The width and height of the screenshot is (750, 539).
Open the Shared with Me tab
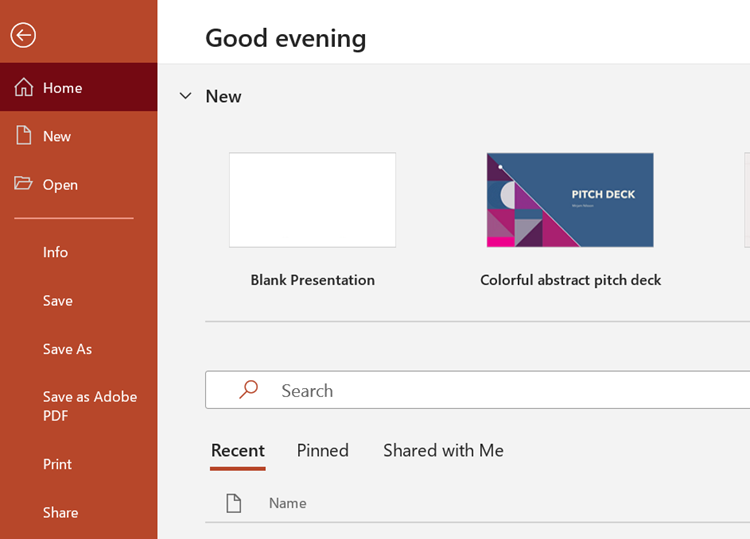tap(443, 450)
